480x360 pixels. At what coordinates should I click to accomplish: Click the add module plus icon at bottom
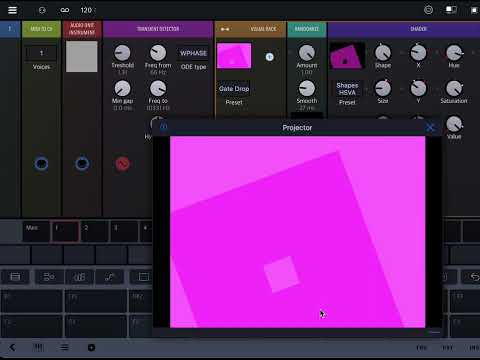click(x=91, y=348)
